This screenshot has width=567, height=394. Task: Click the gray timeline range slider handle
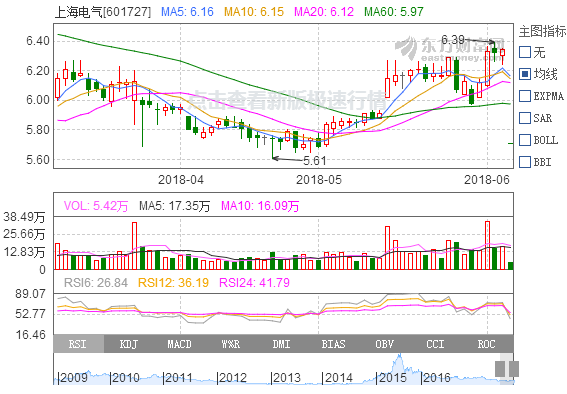point(507,368)
